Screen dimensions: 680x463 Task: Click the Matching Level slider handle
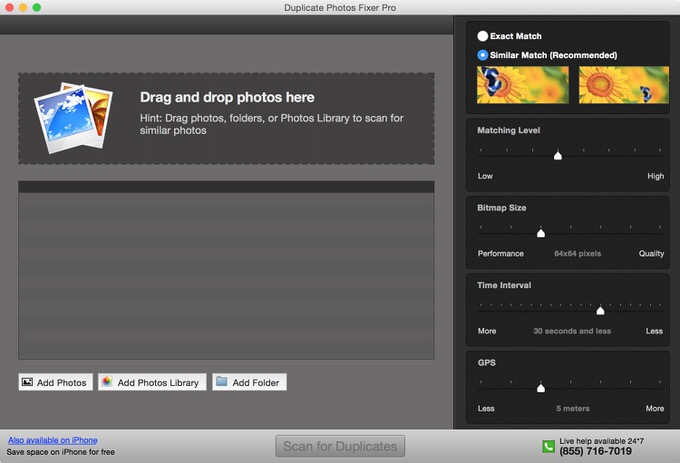(558, 155)
